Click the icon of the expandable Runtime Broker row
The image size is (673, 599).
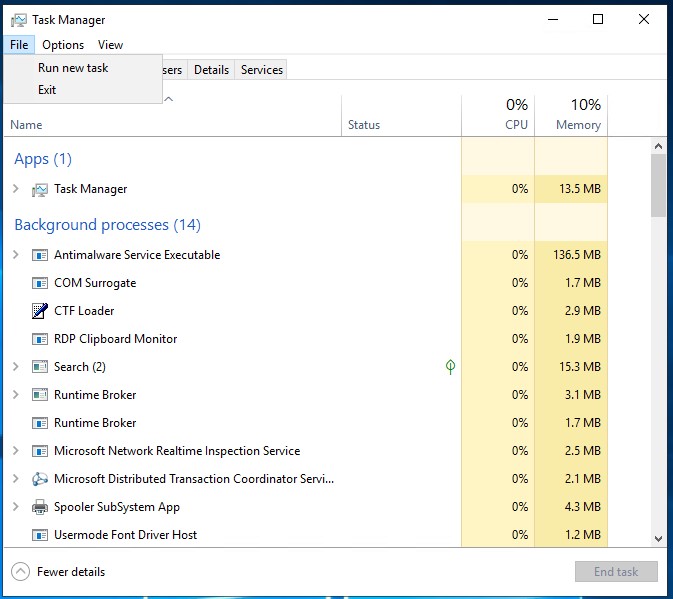(x=40, y=395)
